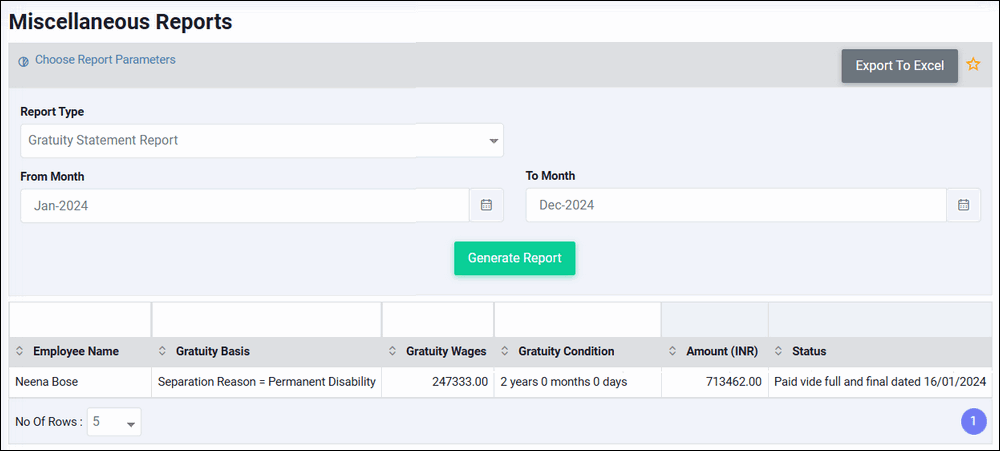Open the No Of Rows dropdown
Image resolution: width=1000 pixels, height=451 pixels.
[x=114, y=422]
